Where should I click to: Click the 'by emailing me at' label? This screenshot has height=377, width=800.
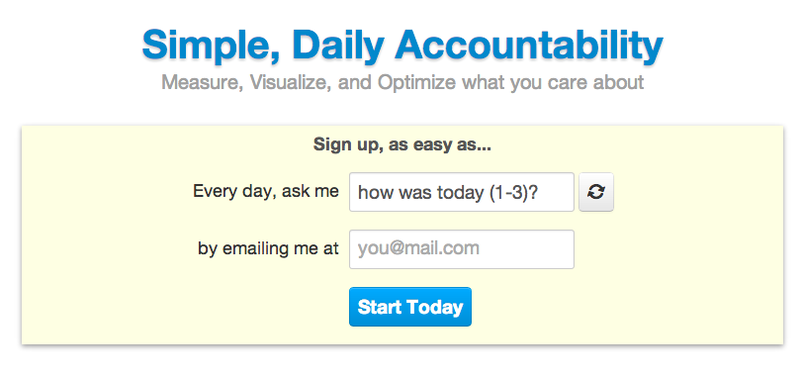coord(268,248)
